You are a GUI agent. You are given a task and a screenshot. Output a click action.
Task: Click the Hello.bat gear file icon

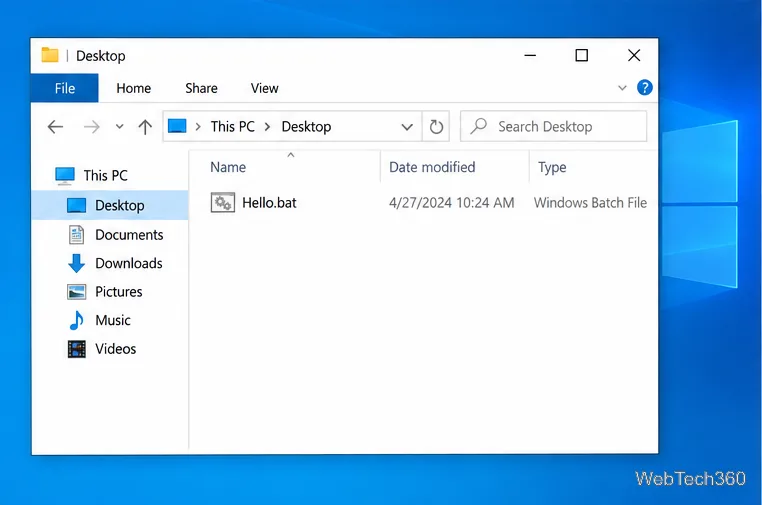pos(223,203)
